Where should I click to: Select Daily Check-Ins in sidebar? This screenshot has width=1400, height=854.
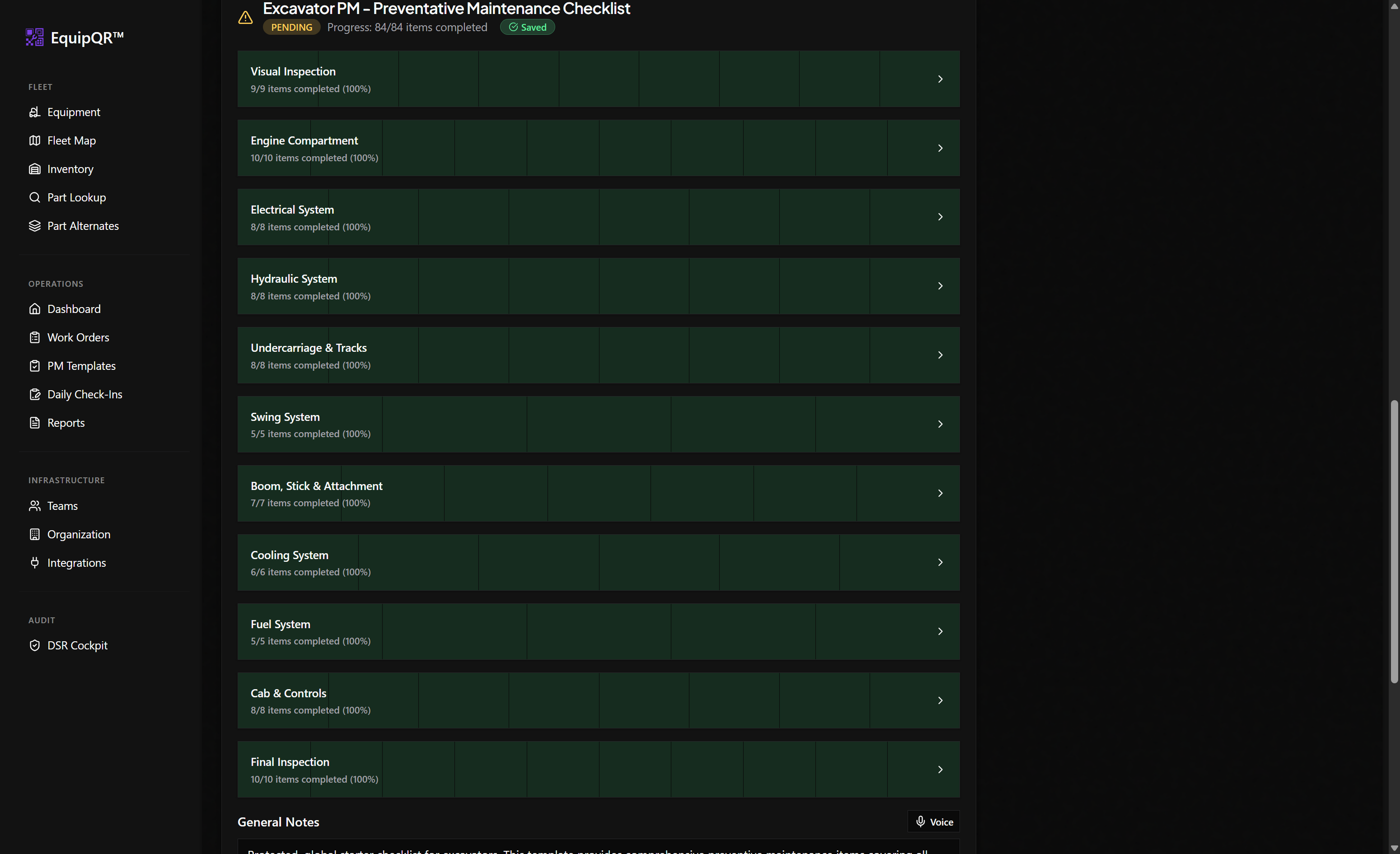coord(84,394)
